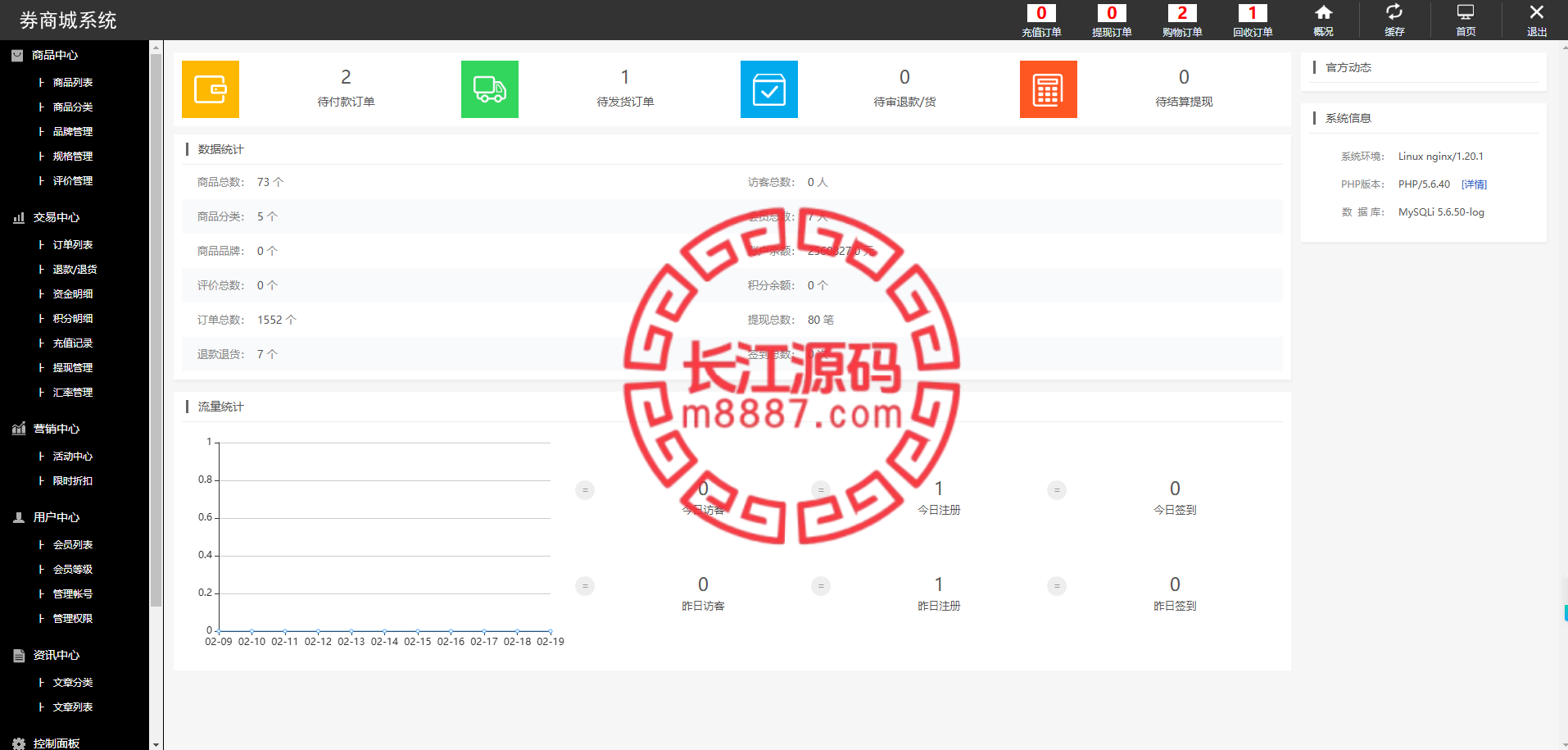Go to 积分明细 in the sidebar
This screenshot has width=1568, height=750.
(x=73, y=319)
